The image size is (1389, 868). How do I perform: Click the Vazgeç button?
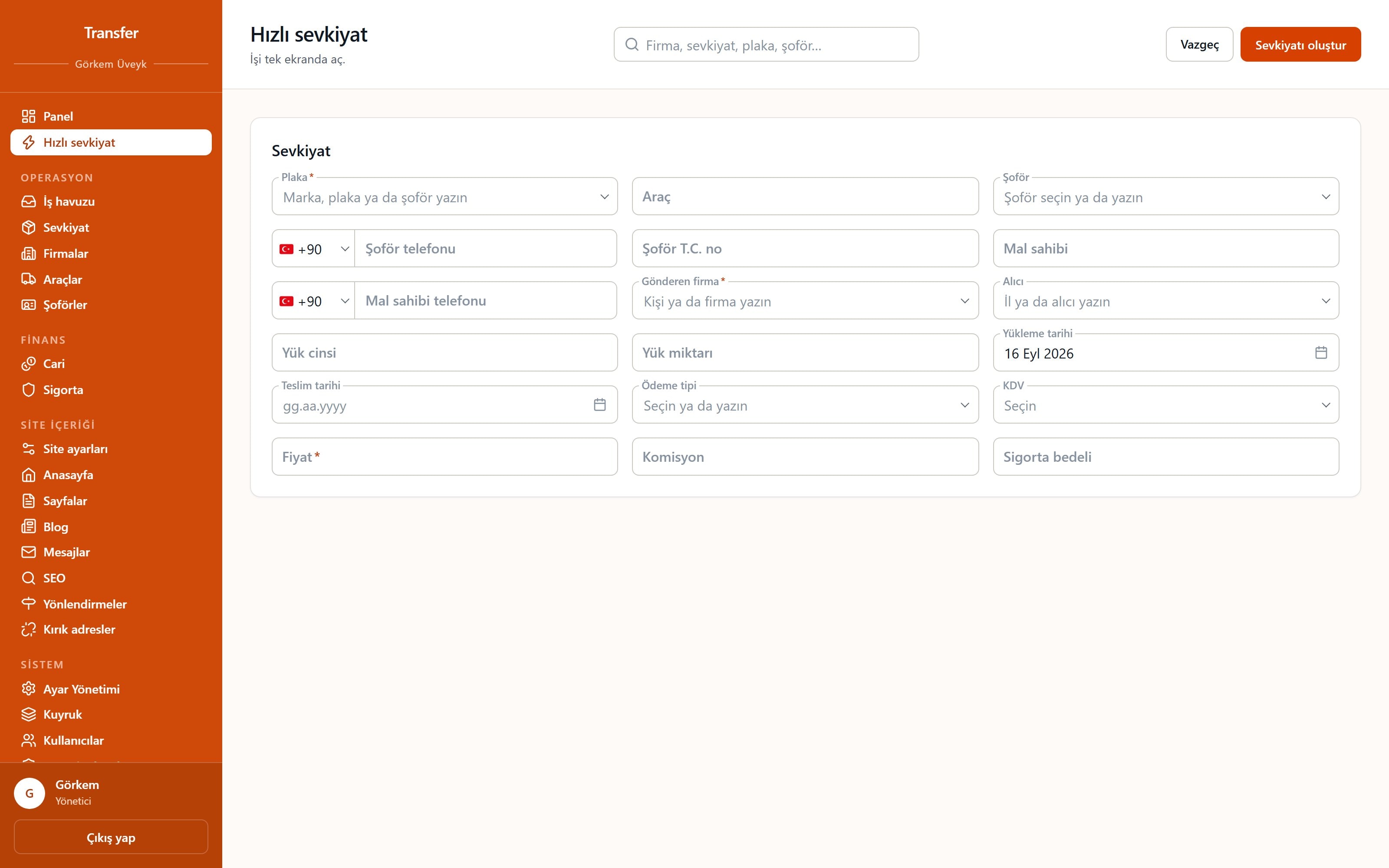pyautogui.click(x=1200, y=44)
